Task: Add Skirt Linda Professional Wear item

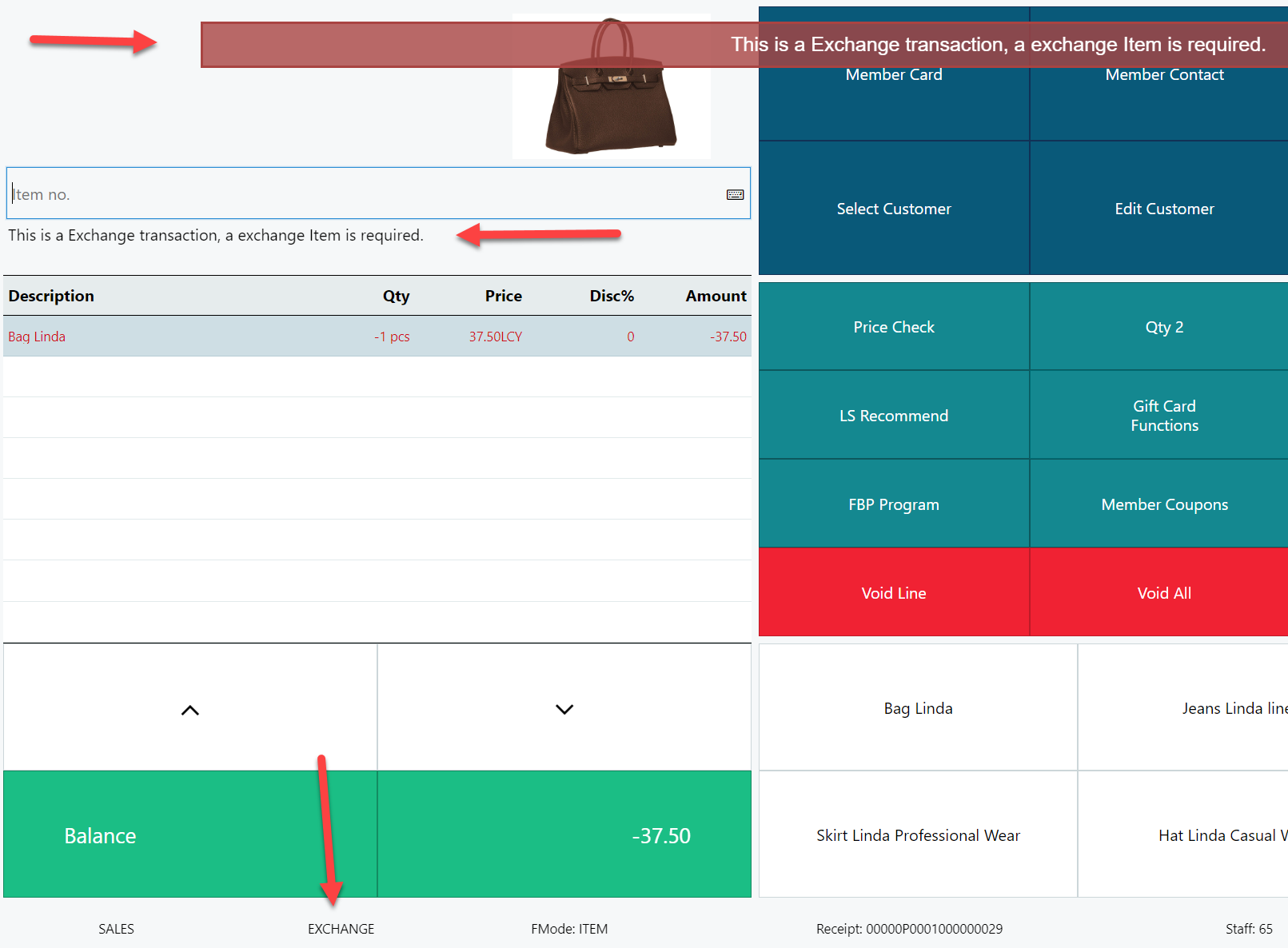Action: coord(917,835)
